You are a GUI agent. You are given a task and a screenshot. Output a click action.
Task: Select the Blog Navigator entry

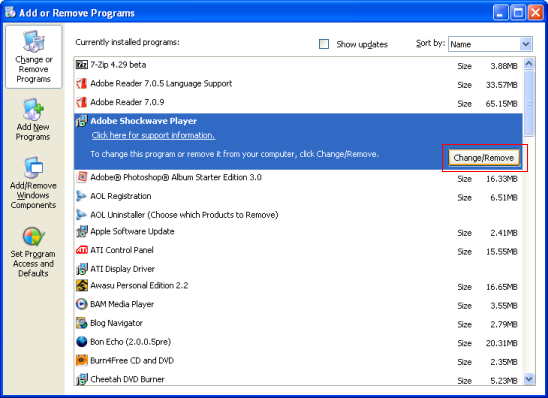pos(298,323)
